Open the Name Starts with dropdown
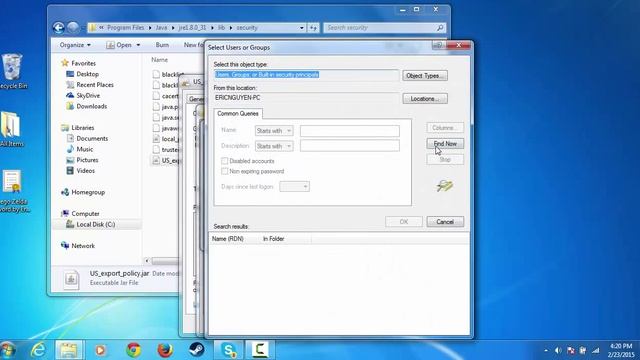The width and height of the screenshot is (640, 360). [x=274, y=131]
